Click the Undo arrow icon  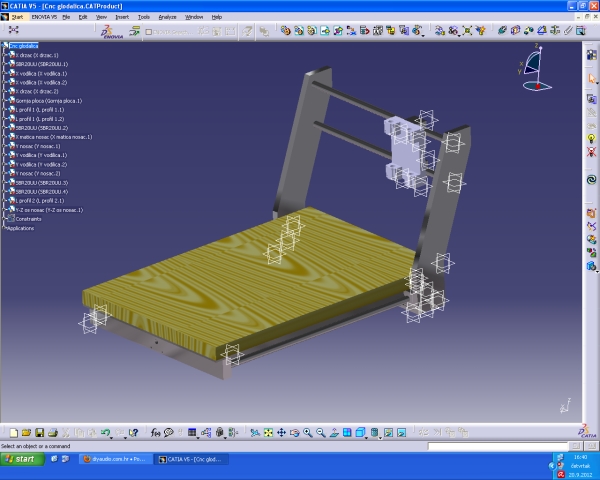tap(105, 432)
